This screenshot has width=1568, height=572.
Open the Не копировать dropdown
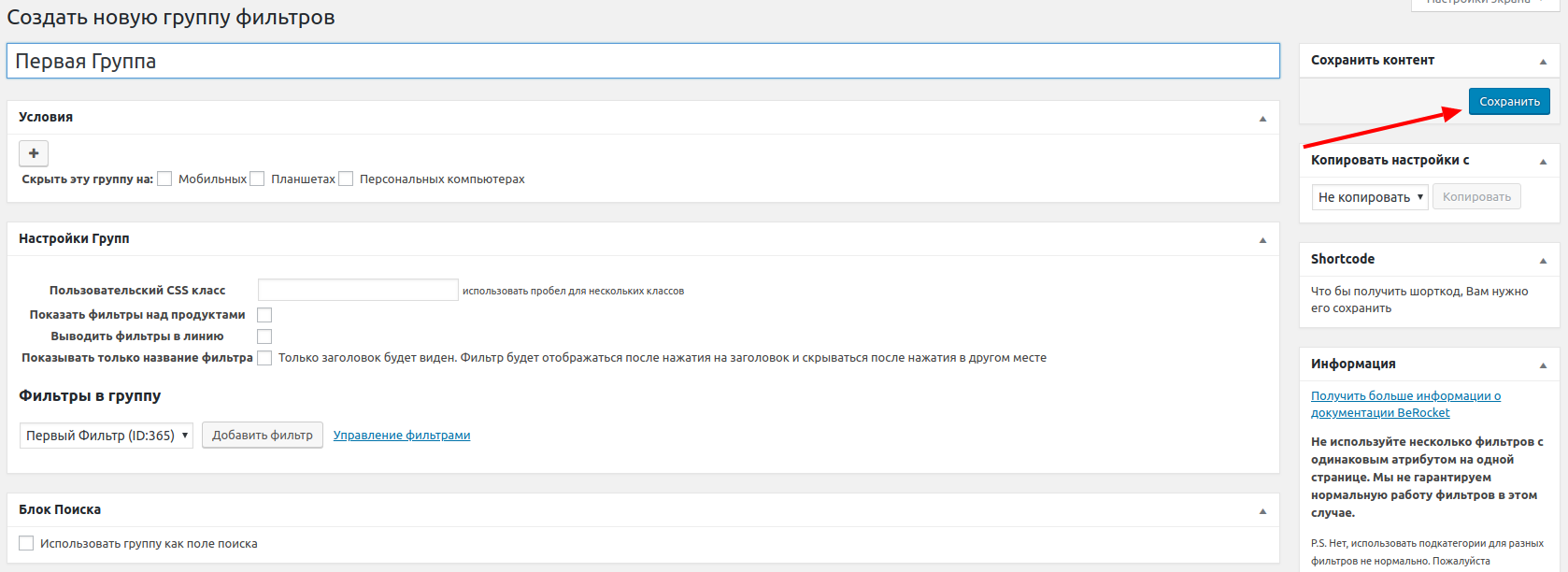pyautogui.click(x=1369, y=197)
